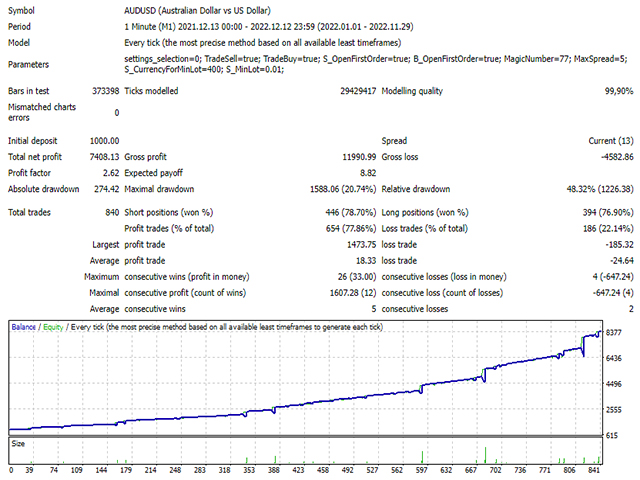The image size is (640, 480).
Task: Click Profit trades value 654 (77.86%)
Action: pyautogui.click(x=351, y=229)
